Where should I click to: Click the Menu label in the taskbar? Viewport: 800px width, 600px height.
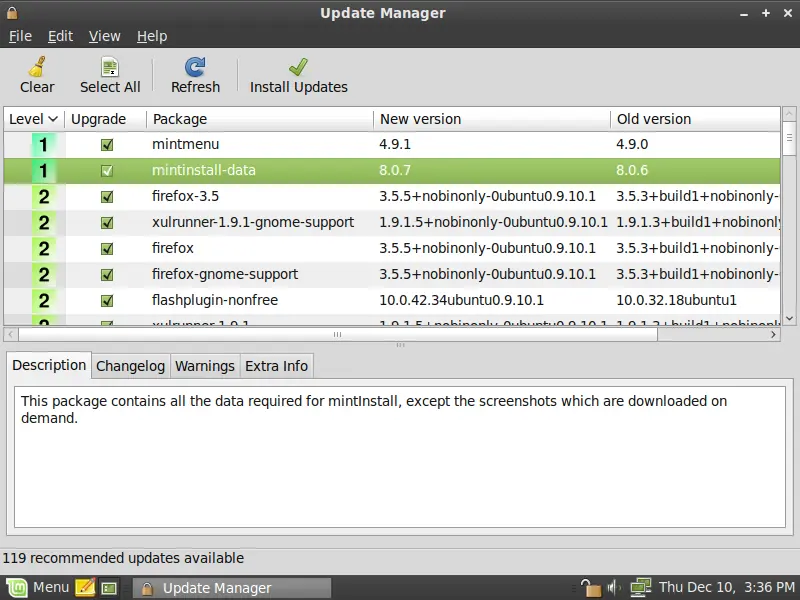click(x=51, y=587)
